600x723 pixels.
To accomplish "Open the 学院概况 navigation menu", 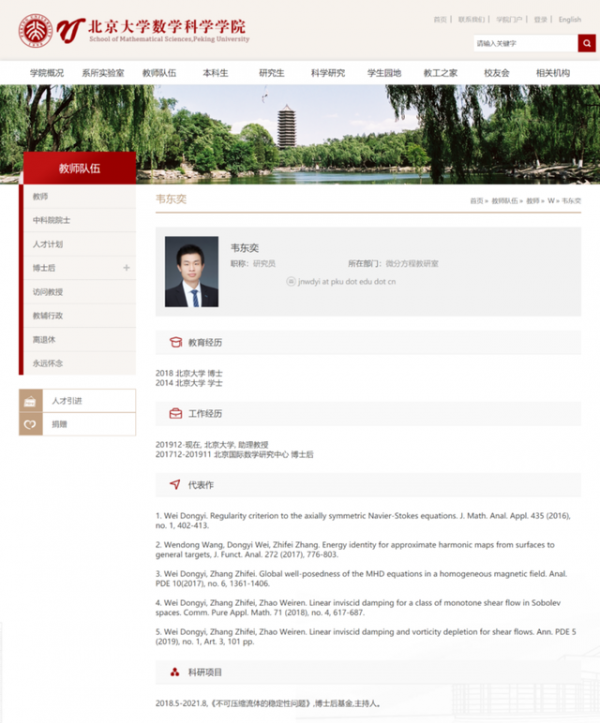I will 47,73.
